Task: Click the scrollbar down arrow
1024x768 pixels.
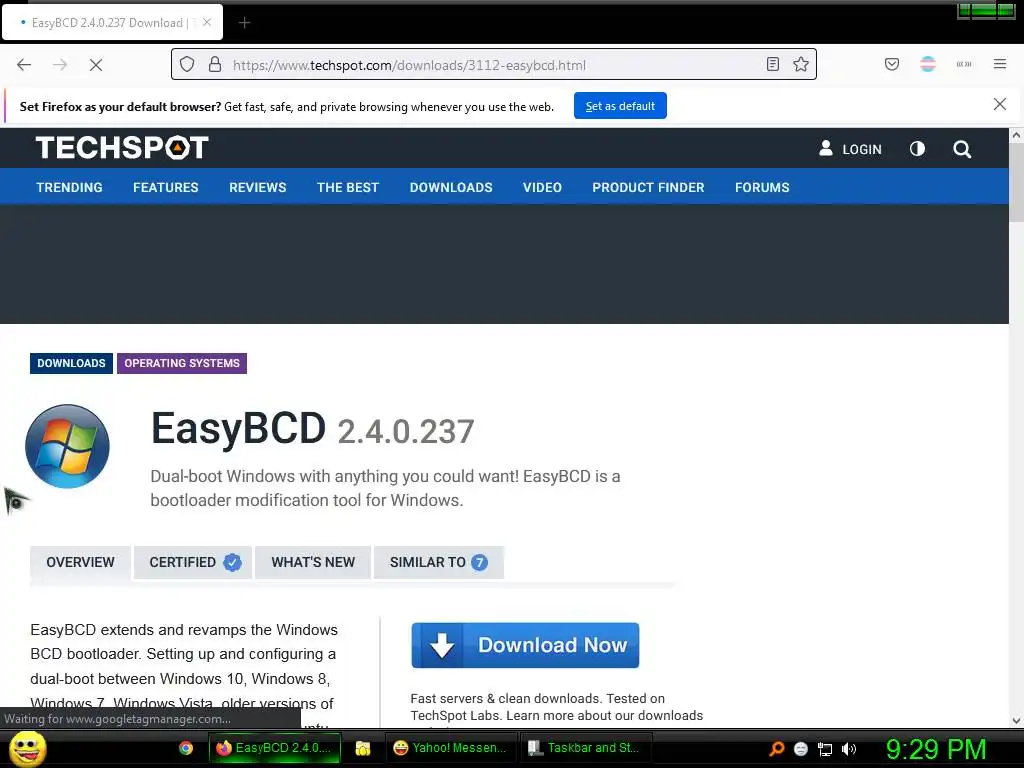Action: (1016, 721)
